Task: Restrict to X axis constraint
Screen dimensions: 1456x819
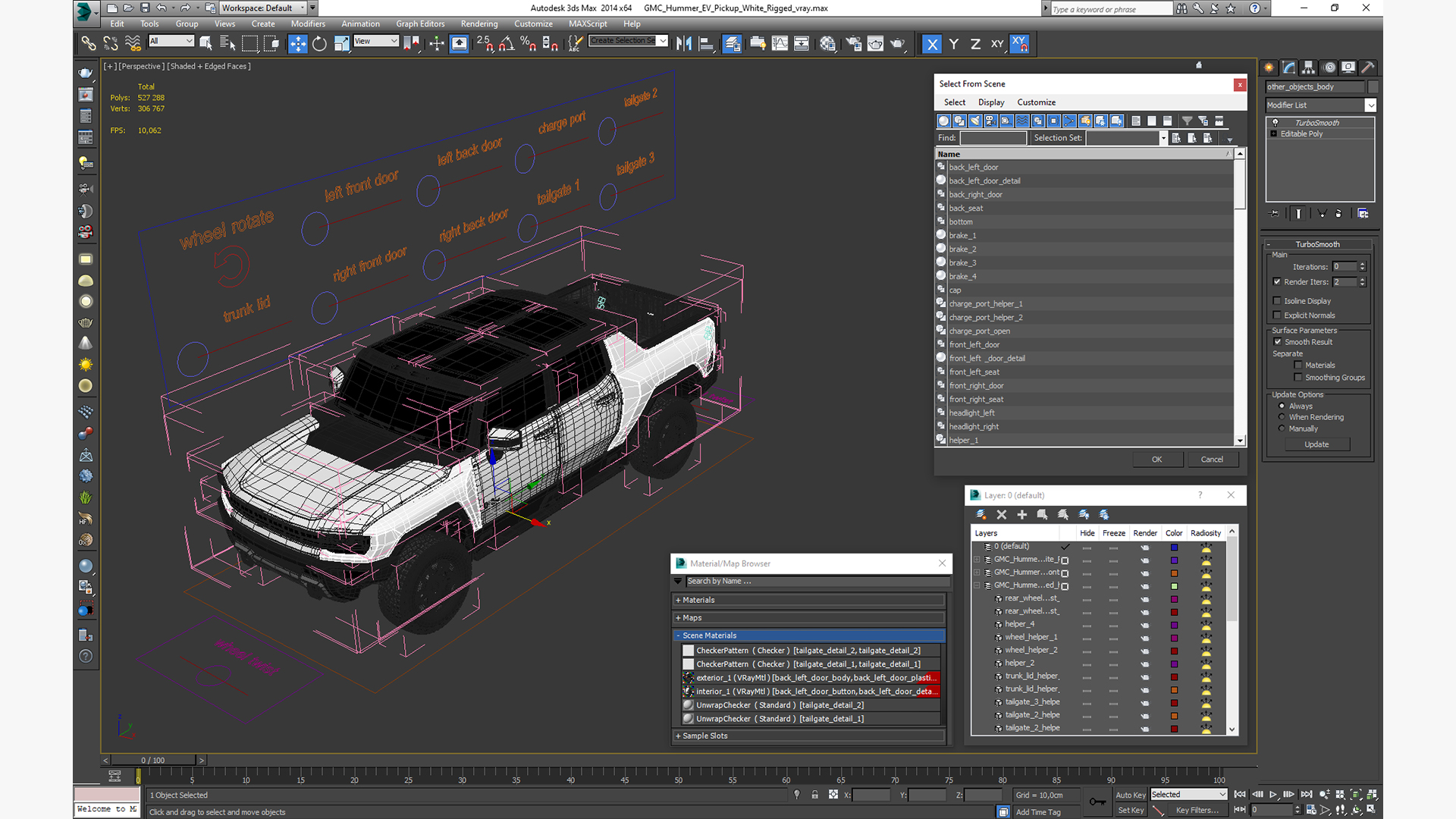Action: pos(932,44)
